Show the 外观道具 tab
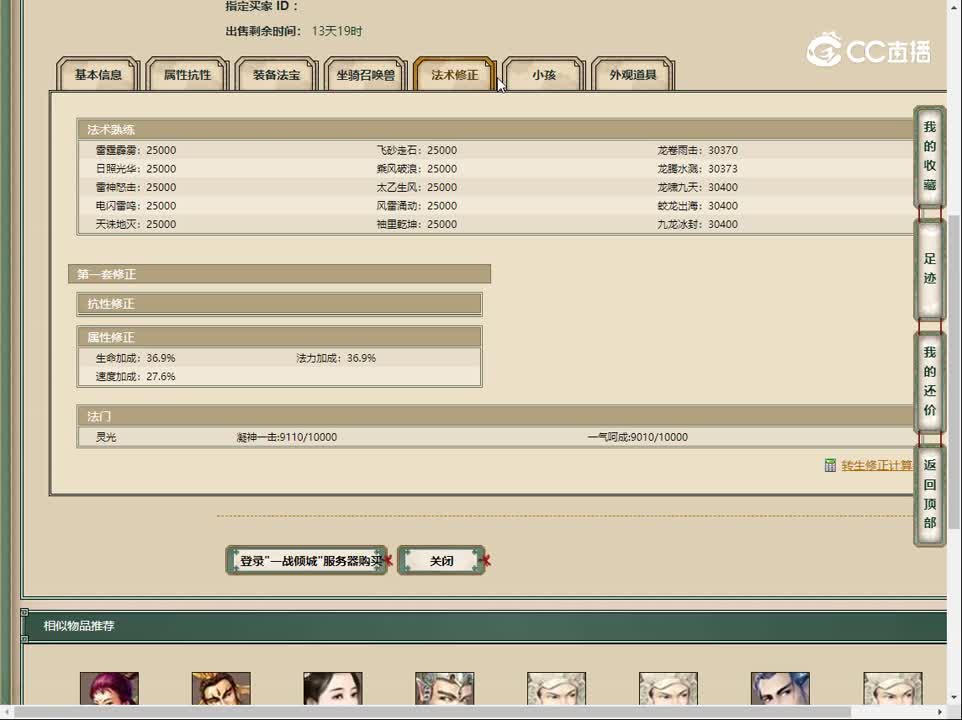 tap(633, 75)
